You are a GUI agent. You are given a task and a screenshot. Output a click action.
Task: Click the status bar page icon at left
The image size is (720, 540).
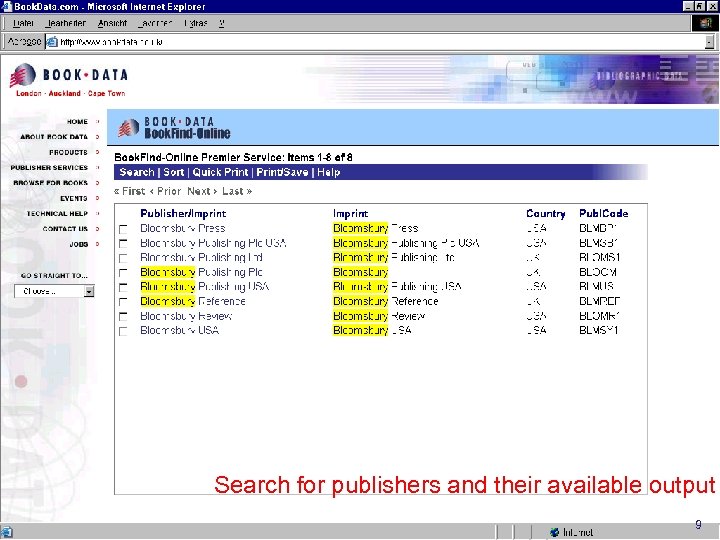point(7,532)
